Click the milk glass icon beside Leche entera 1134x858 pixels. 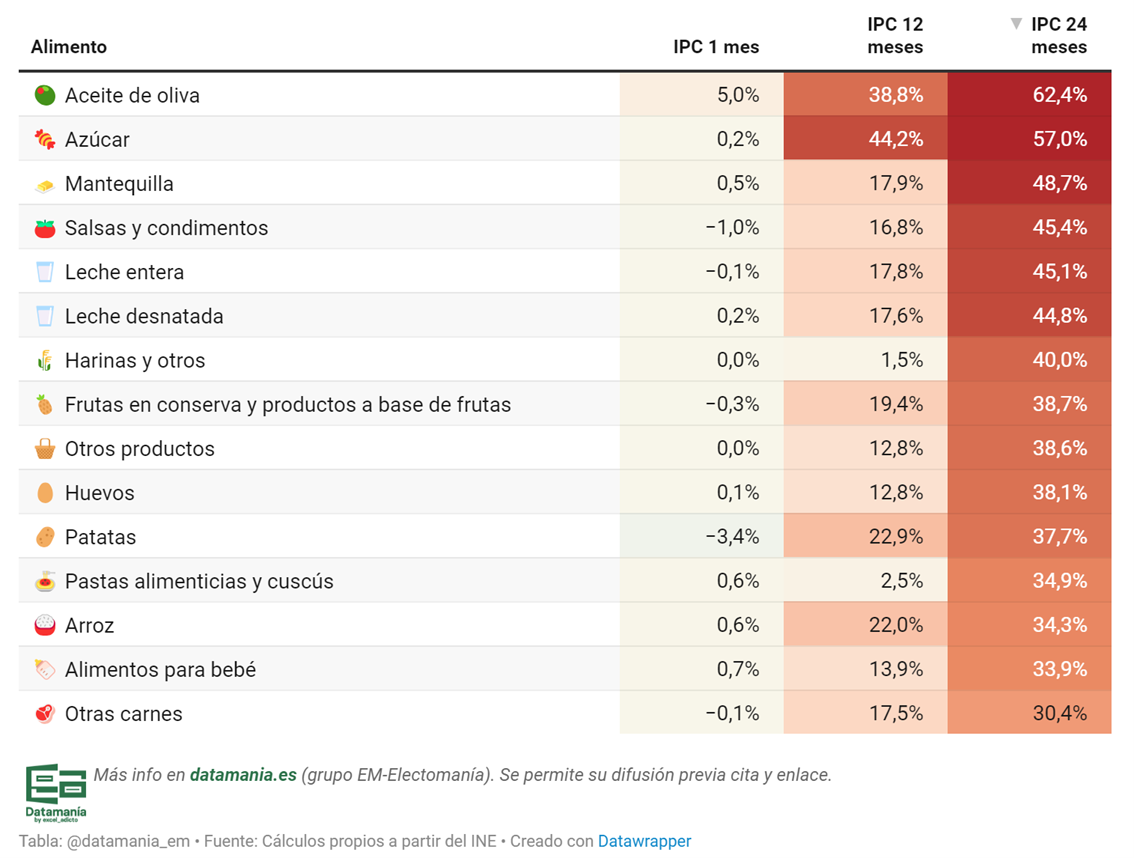click(45, 272)
